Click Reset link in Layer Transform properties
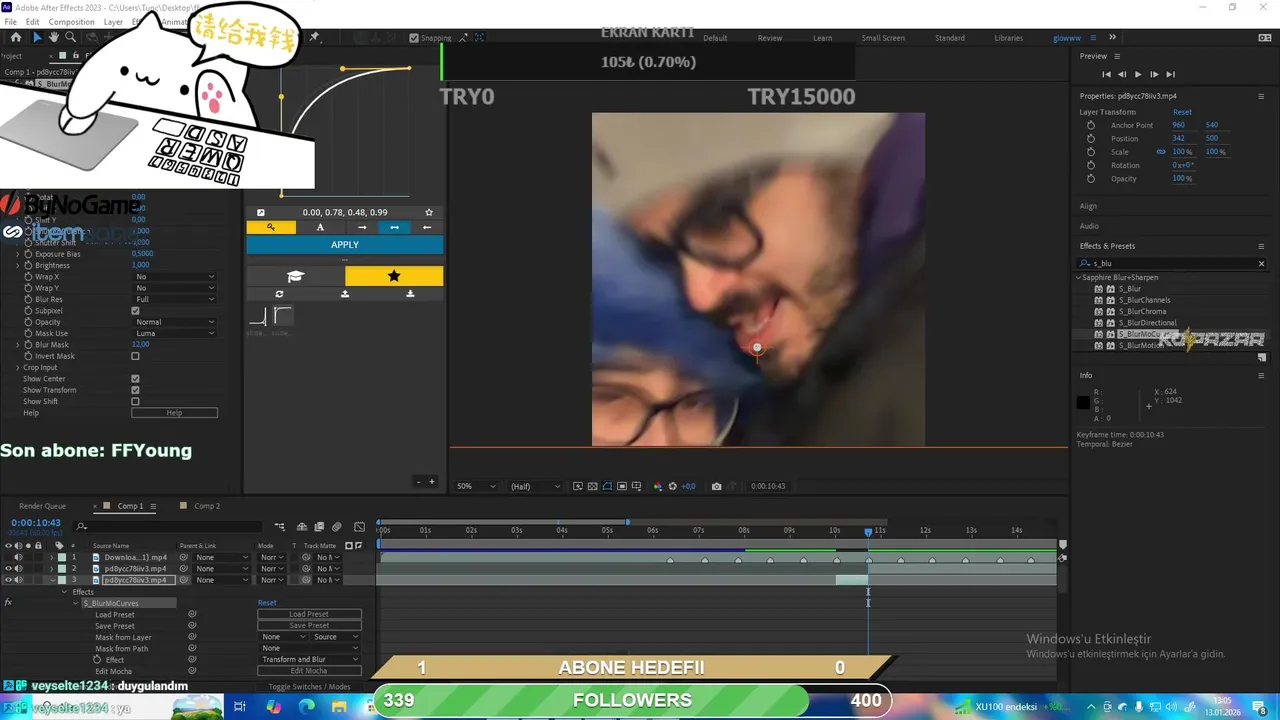Image resolution: width=1280 pixels, height=720 pixels. [1182, 112]
